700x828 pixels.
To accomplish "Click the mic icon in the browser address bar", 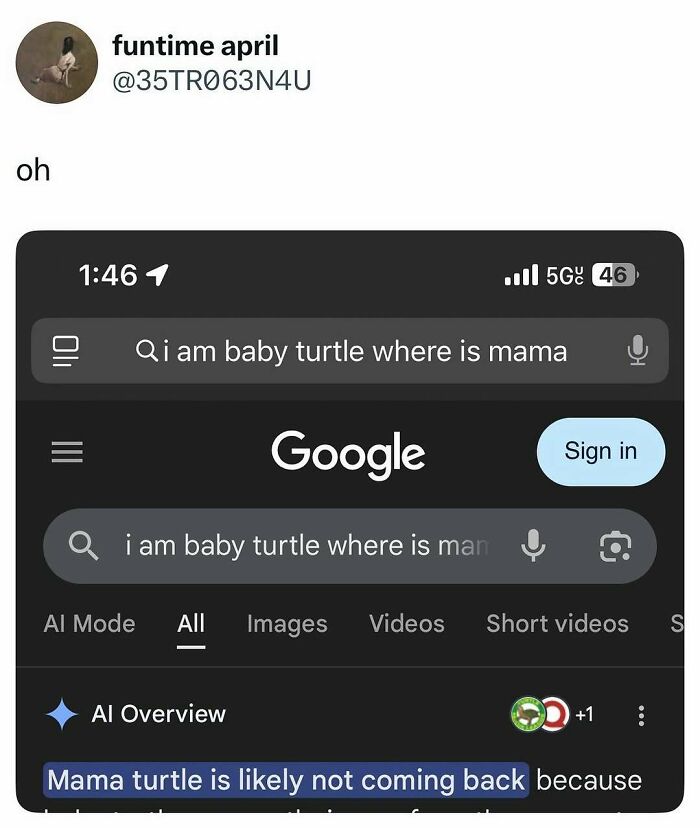I will 639,351.
